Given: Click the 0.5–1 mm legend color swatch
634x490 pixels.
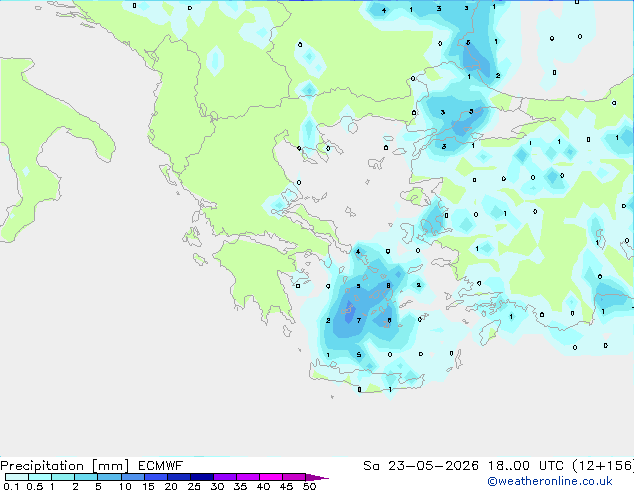Looking at the screenshot, I should [40, 477].
